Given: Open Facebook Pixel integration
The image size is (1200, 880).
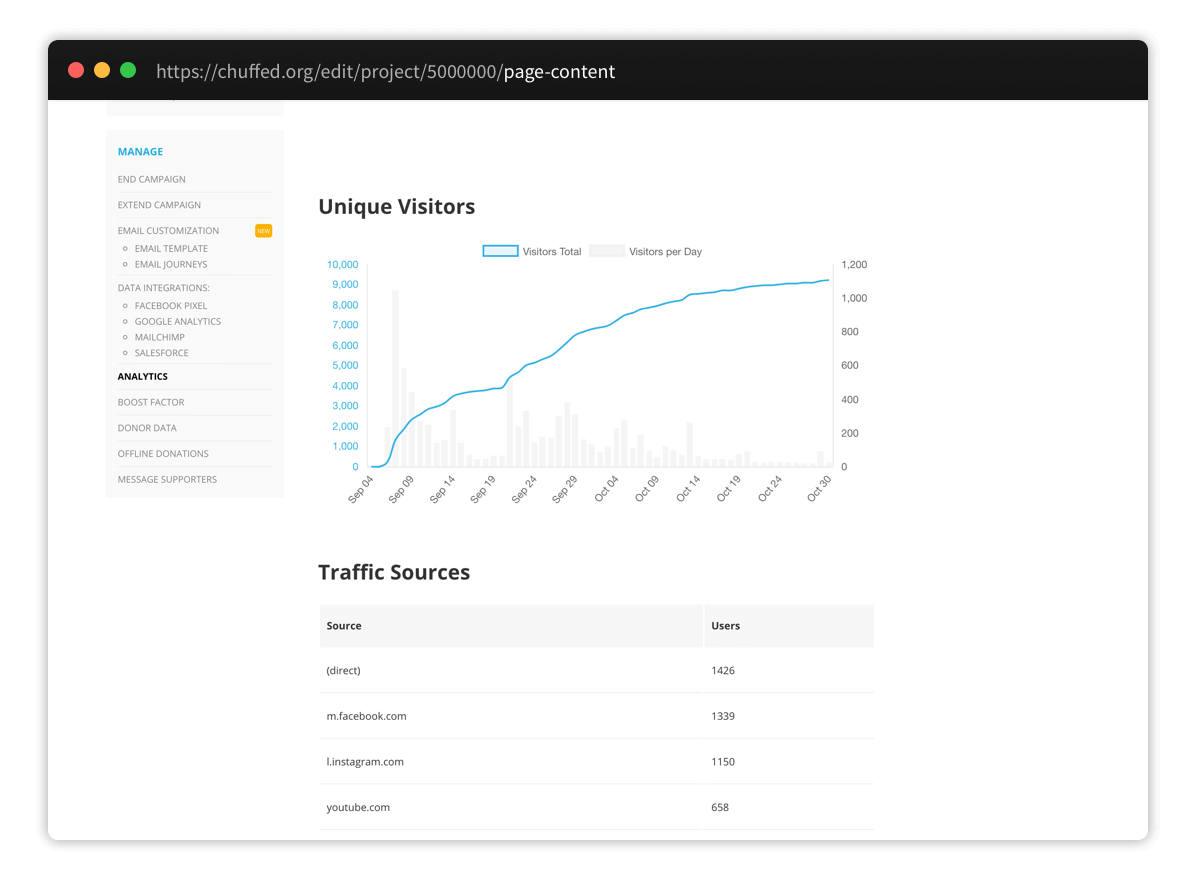Looking at the screenshot, I should coord(171,306).
